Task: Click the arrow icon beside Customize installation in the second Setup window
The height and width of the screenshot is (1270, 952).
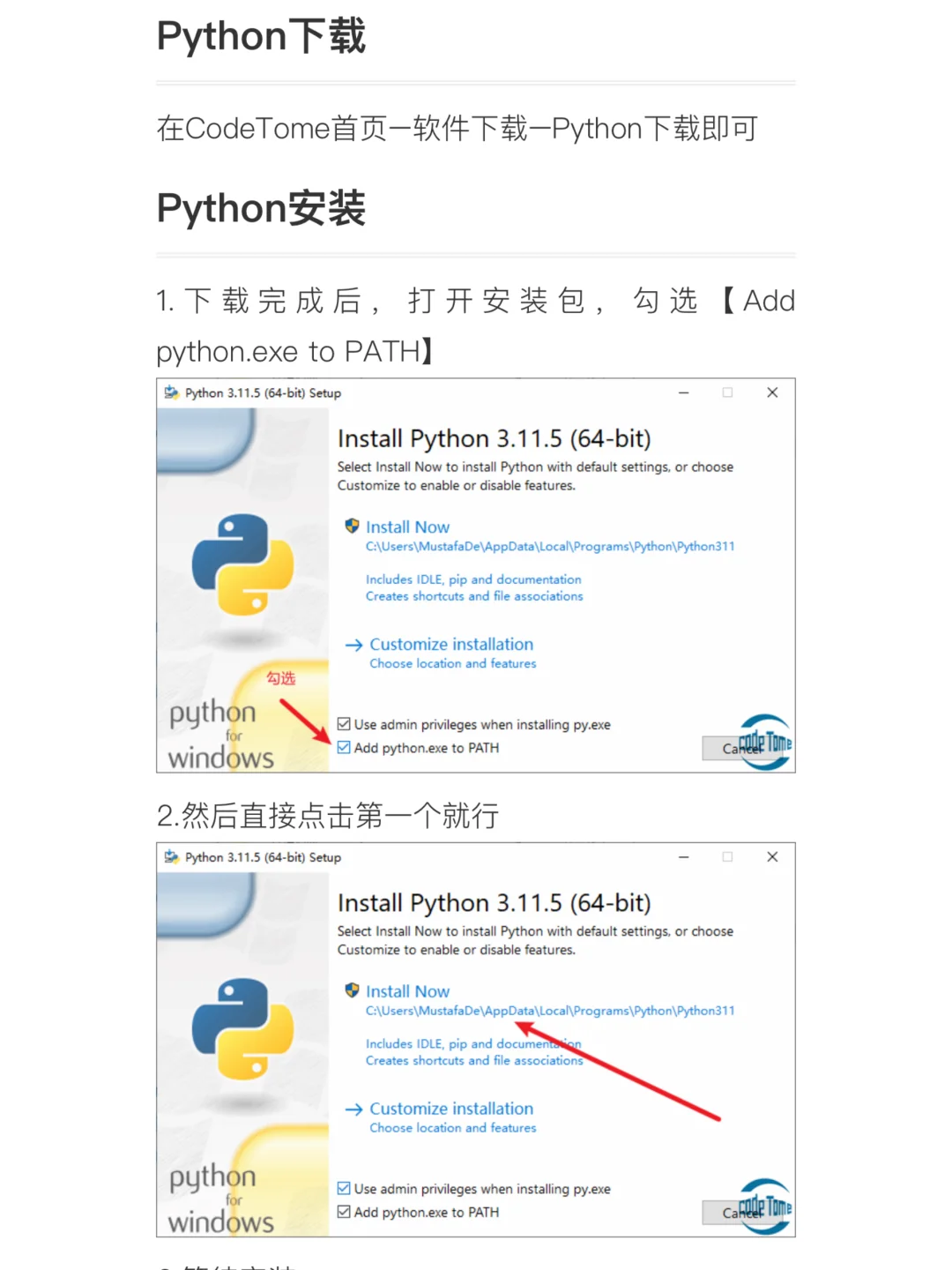Action: (x=353, y=1109)
